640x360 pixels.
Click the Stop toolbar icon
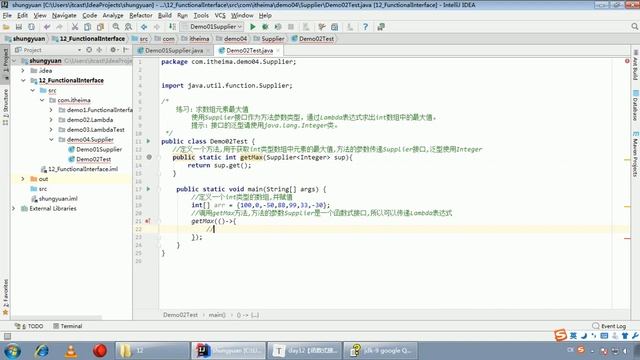[291, 27]
